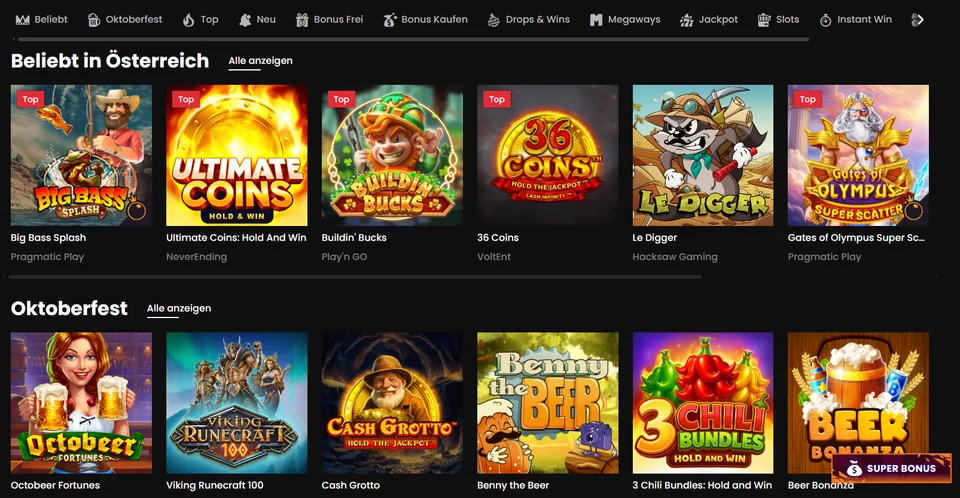Image resolution: width=960 pixels, height=498 pixels.
Task: Select the Neu category
Action: pos(257,20)
